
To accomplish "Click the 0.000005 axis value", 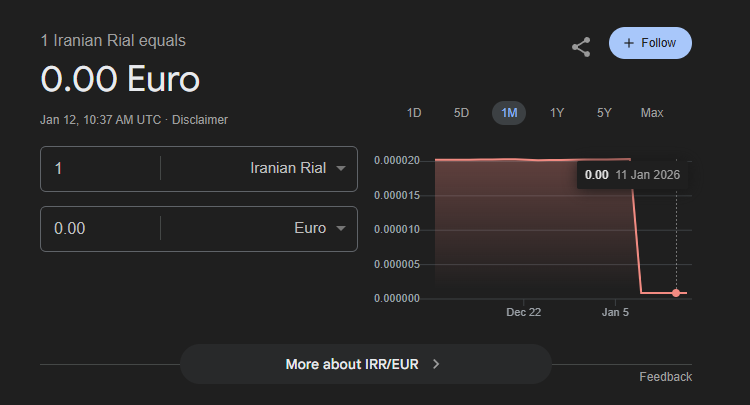I will pos(397,264).
